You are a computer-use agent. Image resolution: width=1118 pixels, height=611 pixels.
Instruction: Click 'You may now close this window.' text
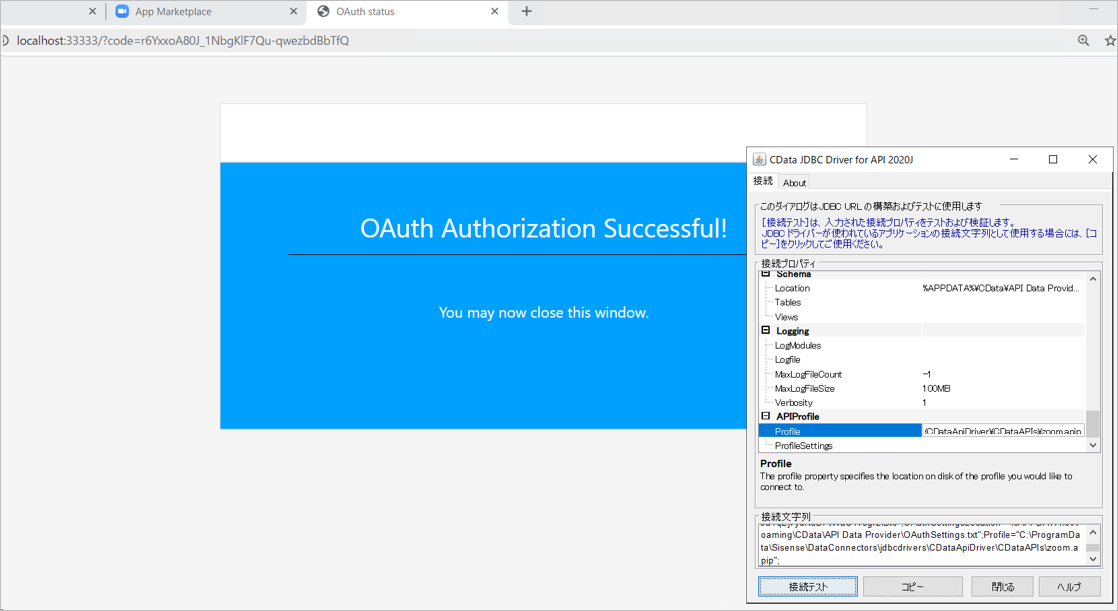click(544, 312)
